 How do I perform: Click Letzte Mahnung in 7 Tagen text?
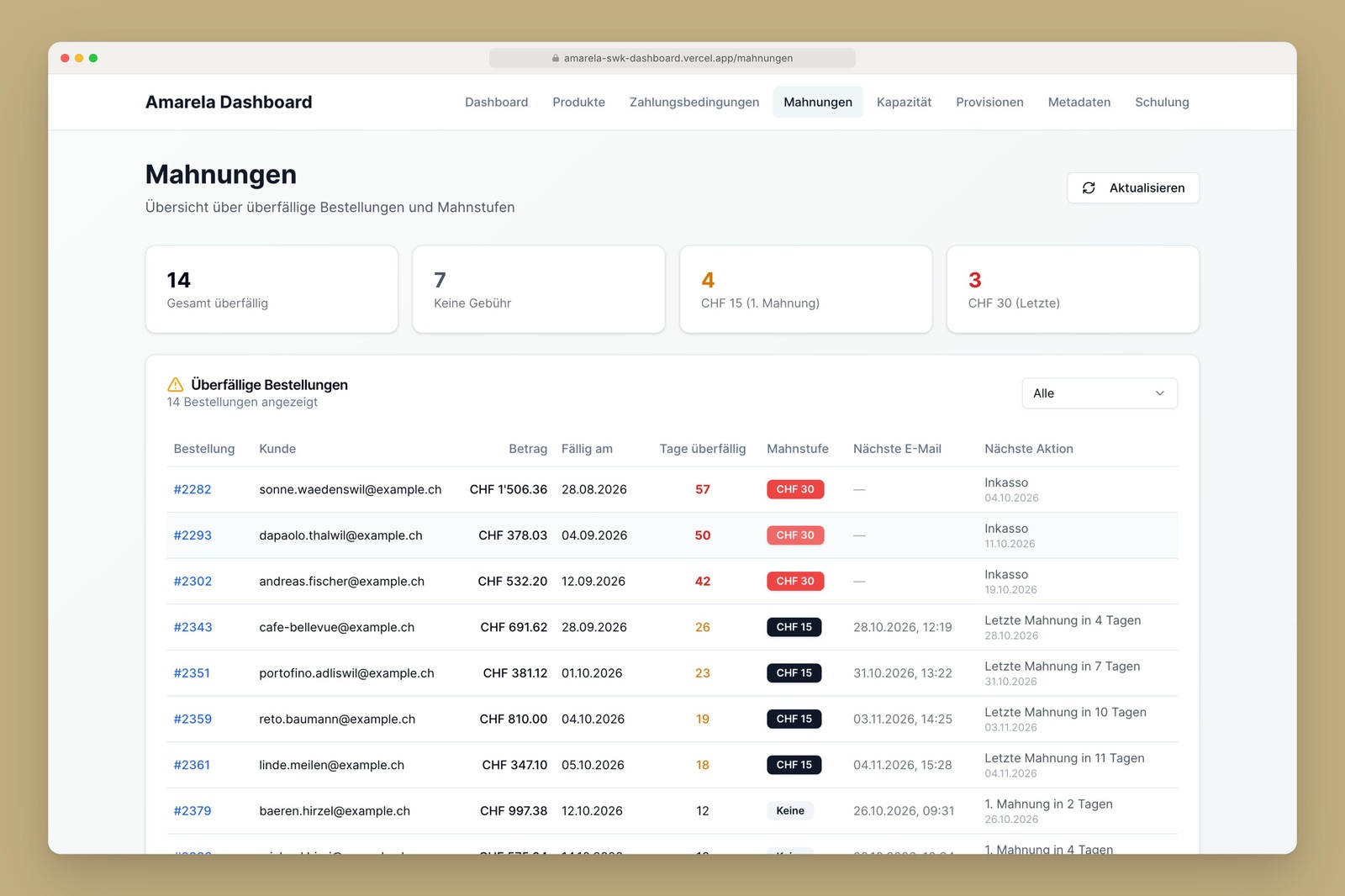pos(1063,667)
